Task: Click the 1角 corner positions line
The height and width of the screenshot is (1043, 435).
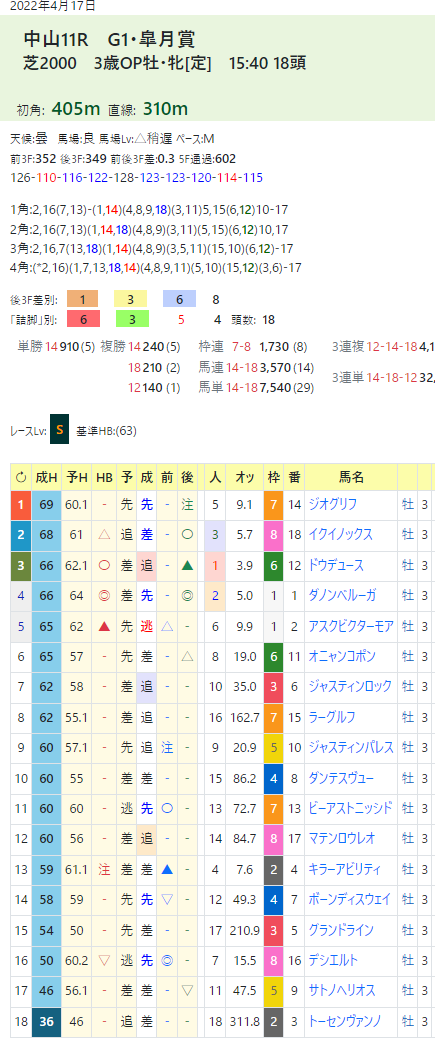Action: pos(150,210)
